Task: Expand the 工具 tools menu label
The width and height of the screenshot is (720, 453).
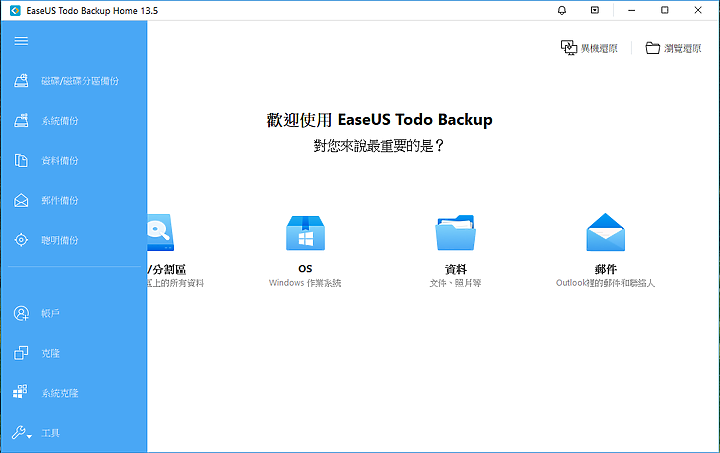Action: (x=51, y=433)
